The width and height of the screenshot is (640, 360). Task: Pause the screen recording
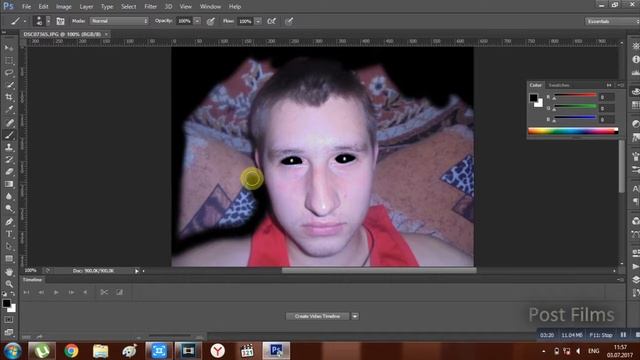[x=623, y=335]
